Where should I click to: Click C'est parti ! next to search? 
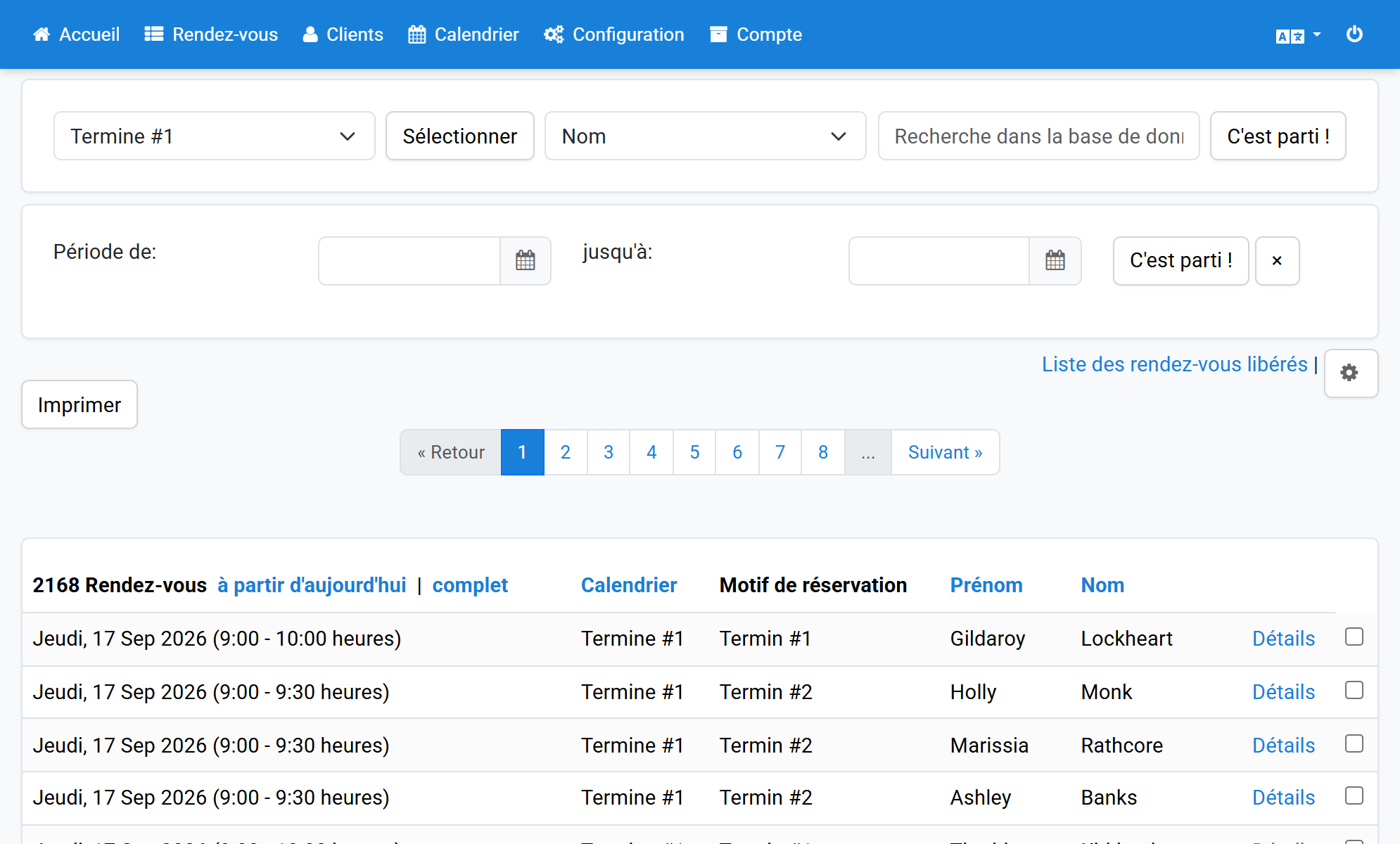click(1278, 136)
